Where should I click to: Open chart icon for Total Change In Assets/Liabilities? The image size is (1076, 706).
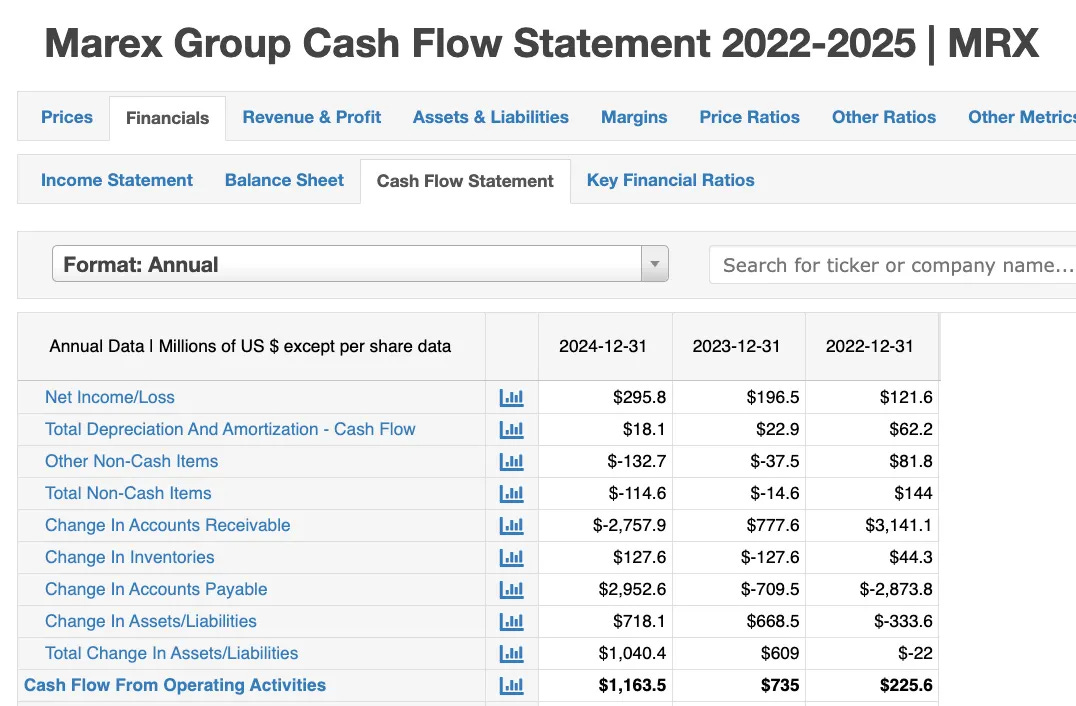pos(511,653)
